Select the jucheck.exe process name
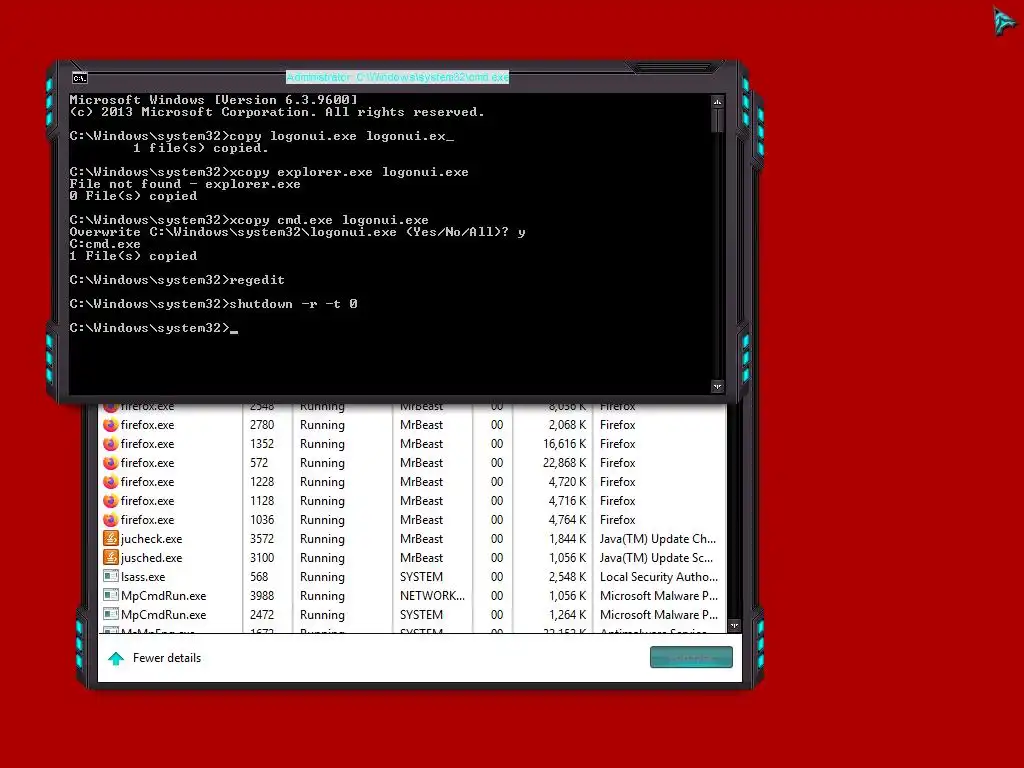Screen dimensions: 1024x768 tap(152, 539)
